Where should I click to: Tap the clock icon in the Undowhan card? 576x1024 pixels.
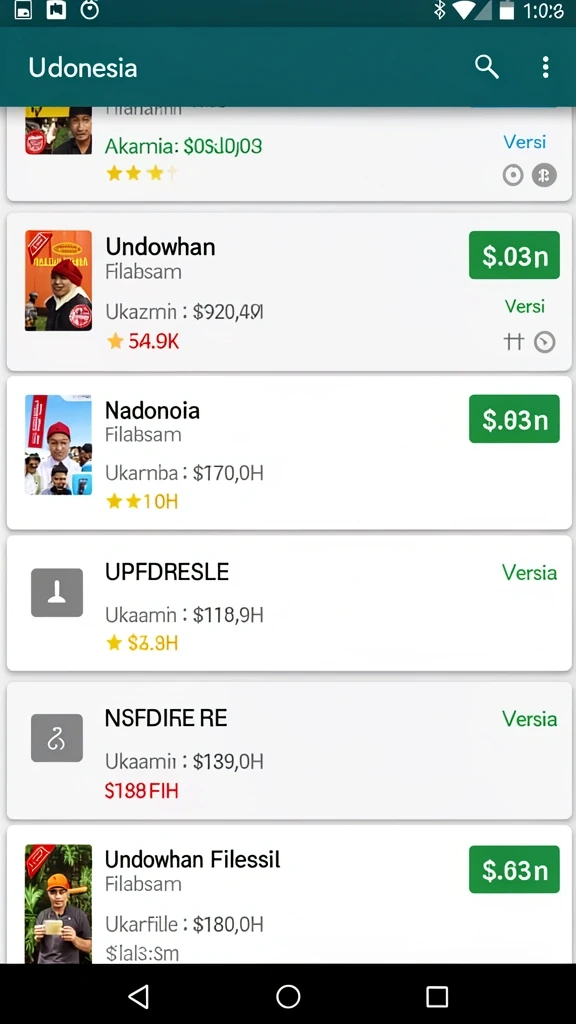pyautogui.click(x=545, y=342)
